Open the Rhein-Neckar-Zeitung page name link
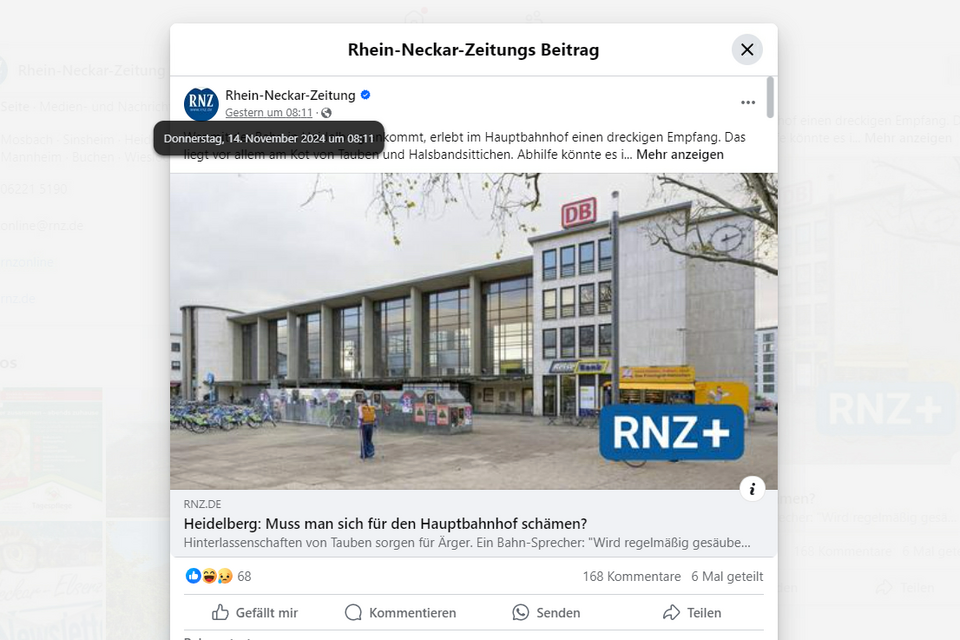The image size is (960, 640). pos(290,95)
